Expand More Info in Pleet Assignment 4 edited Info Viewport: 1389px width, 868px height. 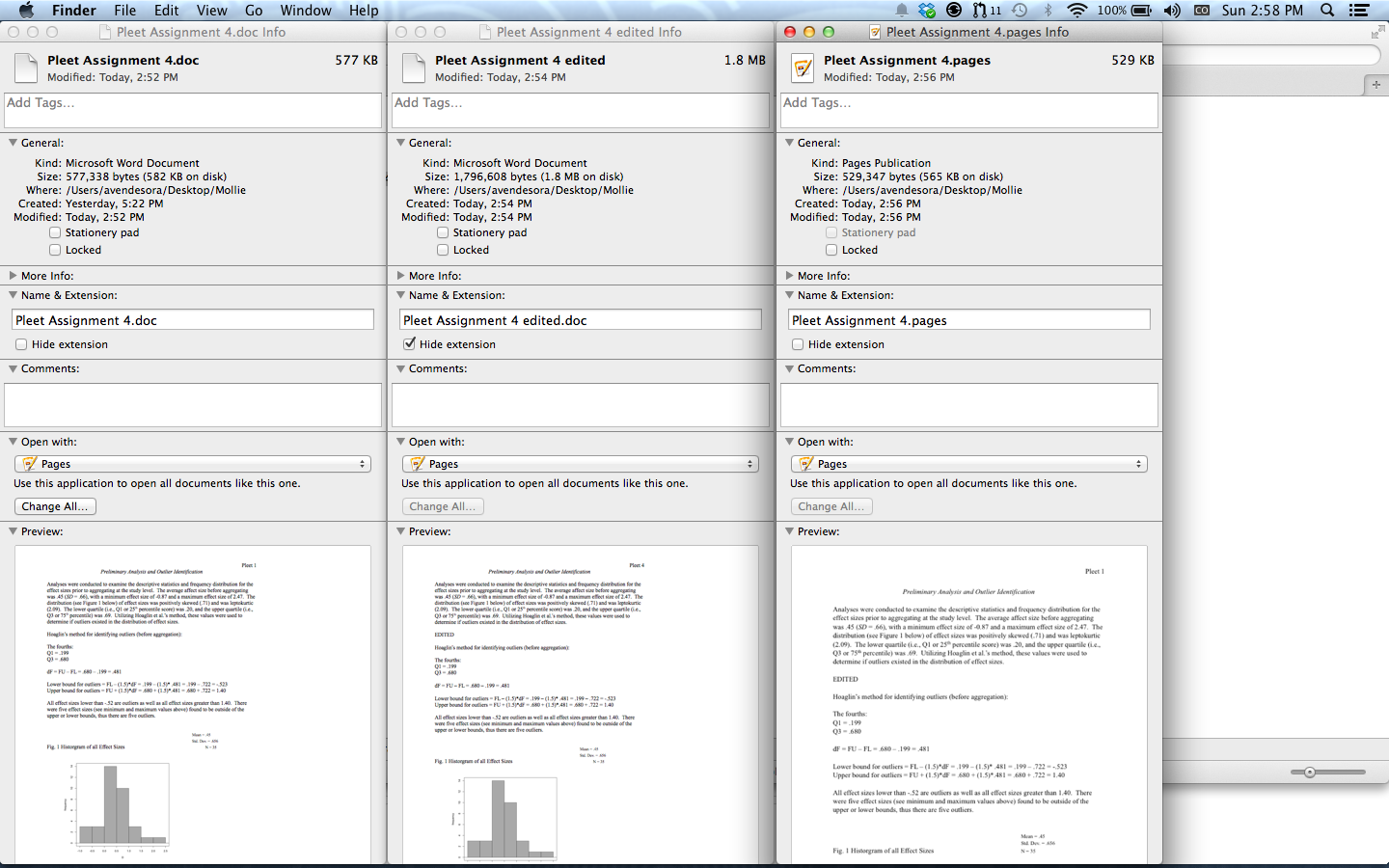(x=402, y=276)
